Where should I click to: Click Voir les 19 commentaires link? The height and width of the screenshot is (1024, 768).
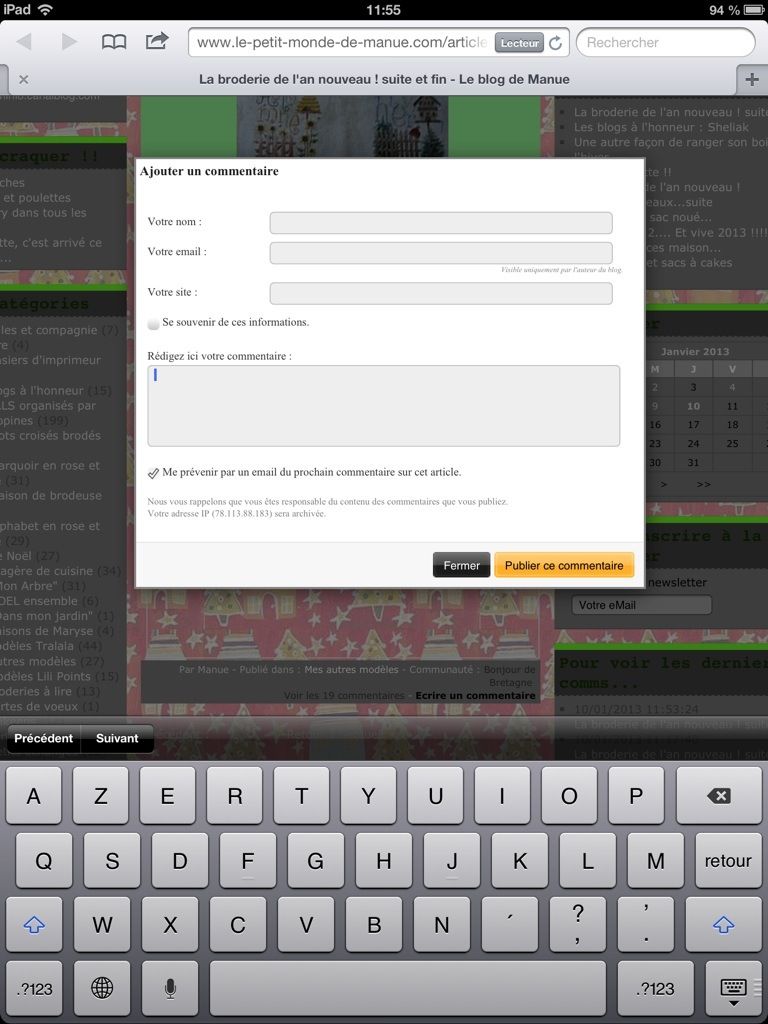344,696
